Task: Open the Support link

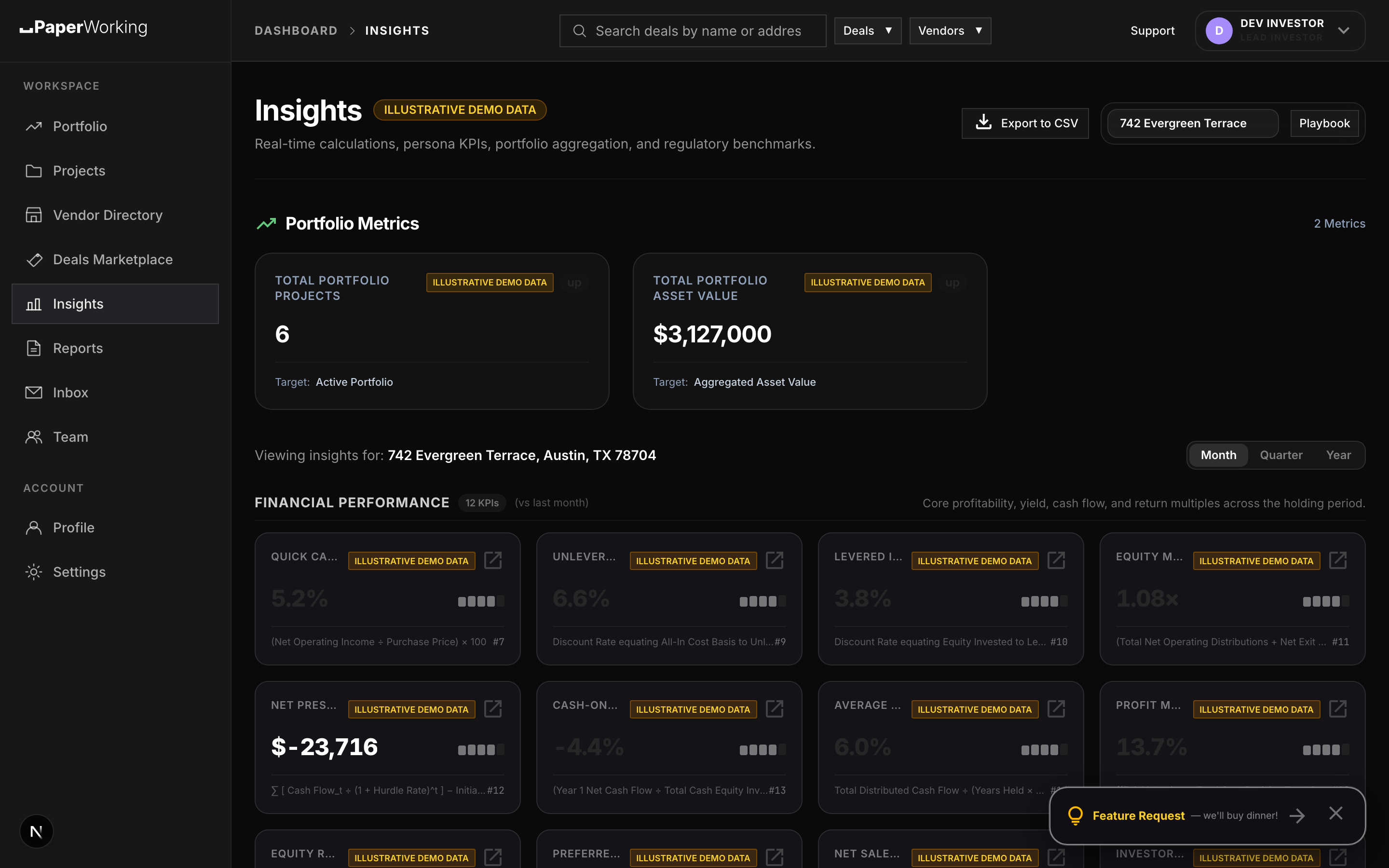Action: tap(1152, 31)
